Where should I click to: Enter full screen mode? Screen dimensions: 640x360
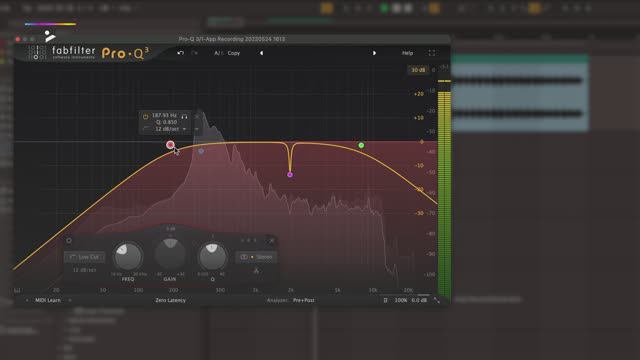432,53
